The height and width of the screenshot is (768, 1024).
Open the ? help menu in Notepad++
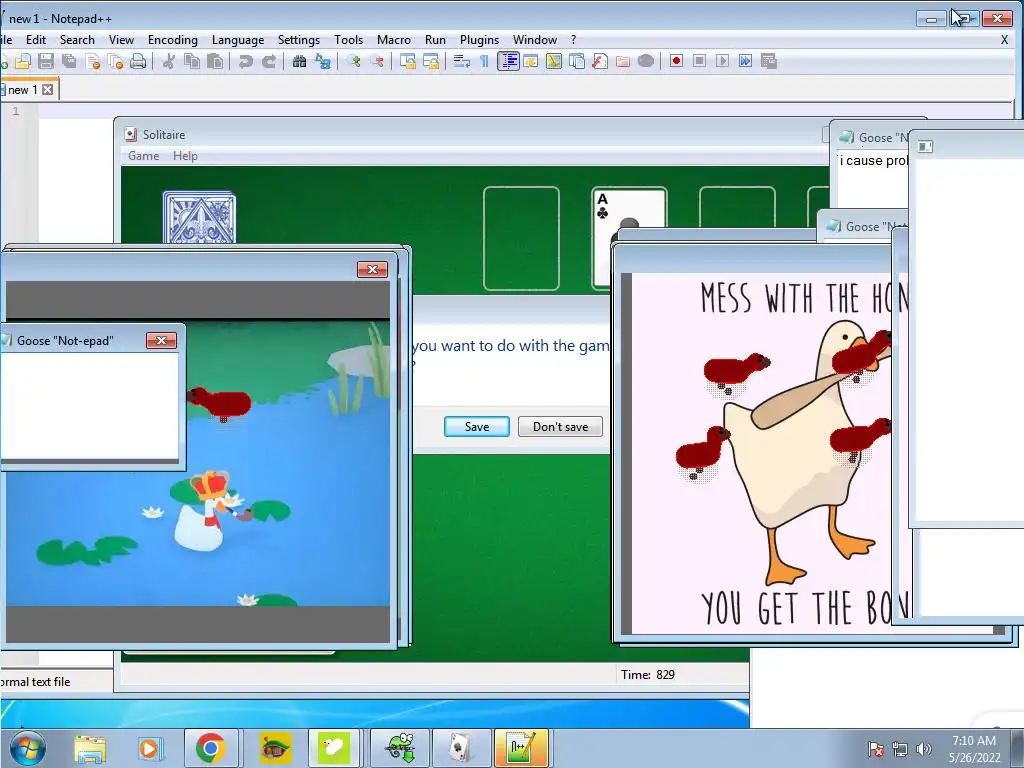[573, 40]
